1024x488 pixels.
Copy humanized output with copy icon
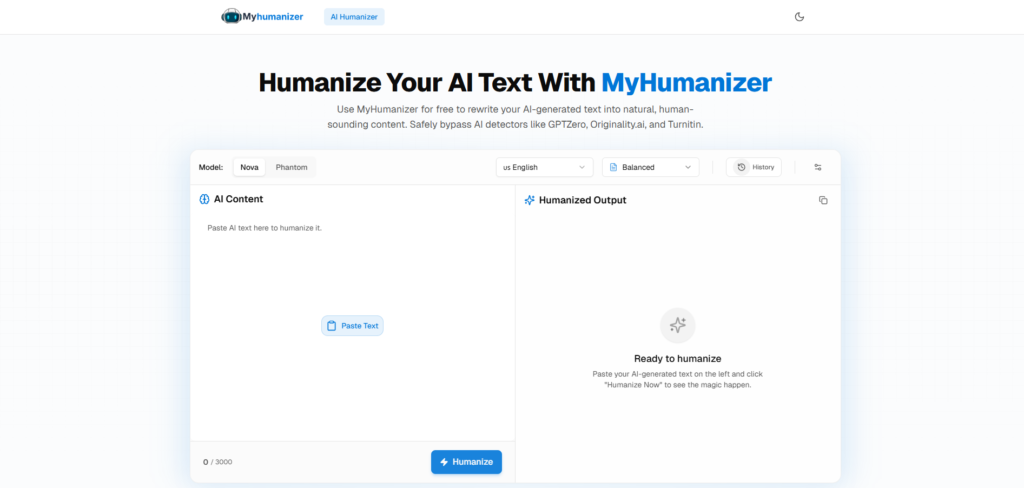[823, 200]
